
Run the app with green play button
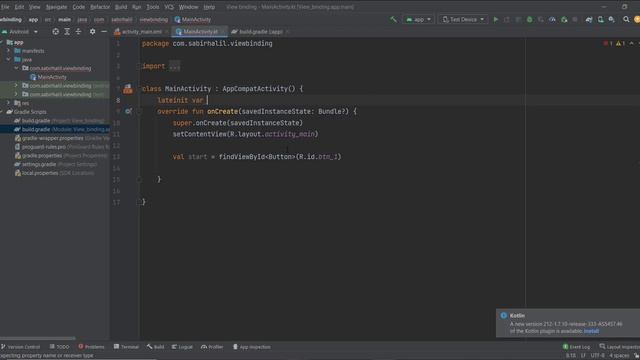(496, 19)
